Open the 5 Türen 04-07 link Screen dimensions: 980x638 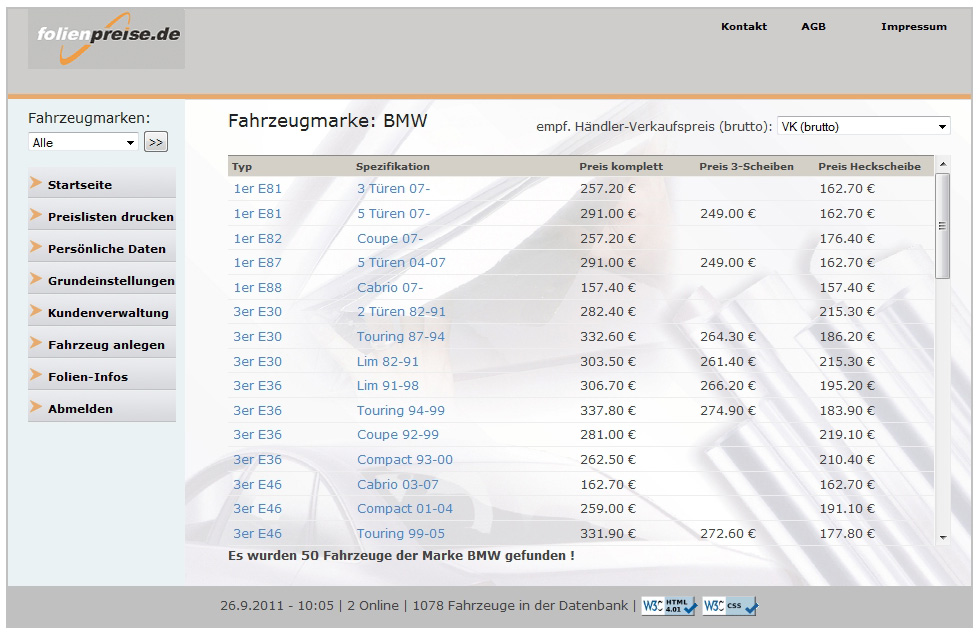(x=401, y=263)
